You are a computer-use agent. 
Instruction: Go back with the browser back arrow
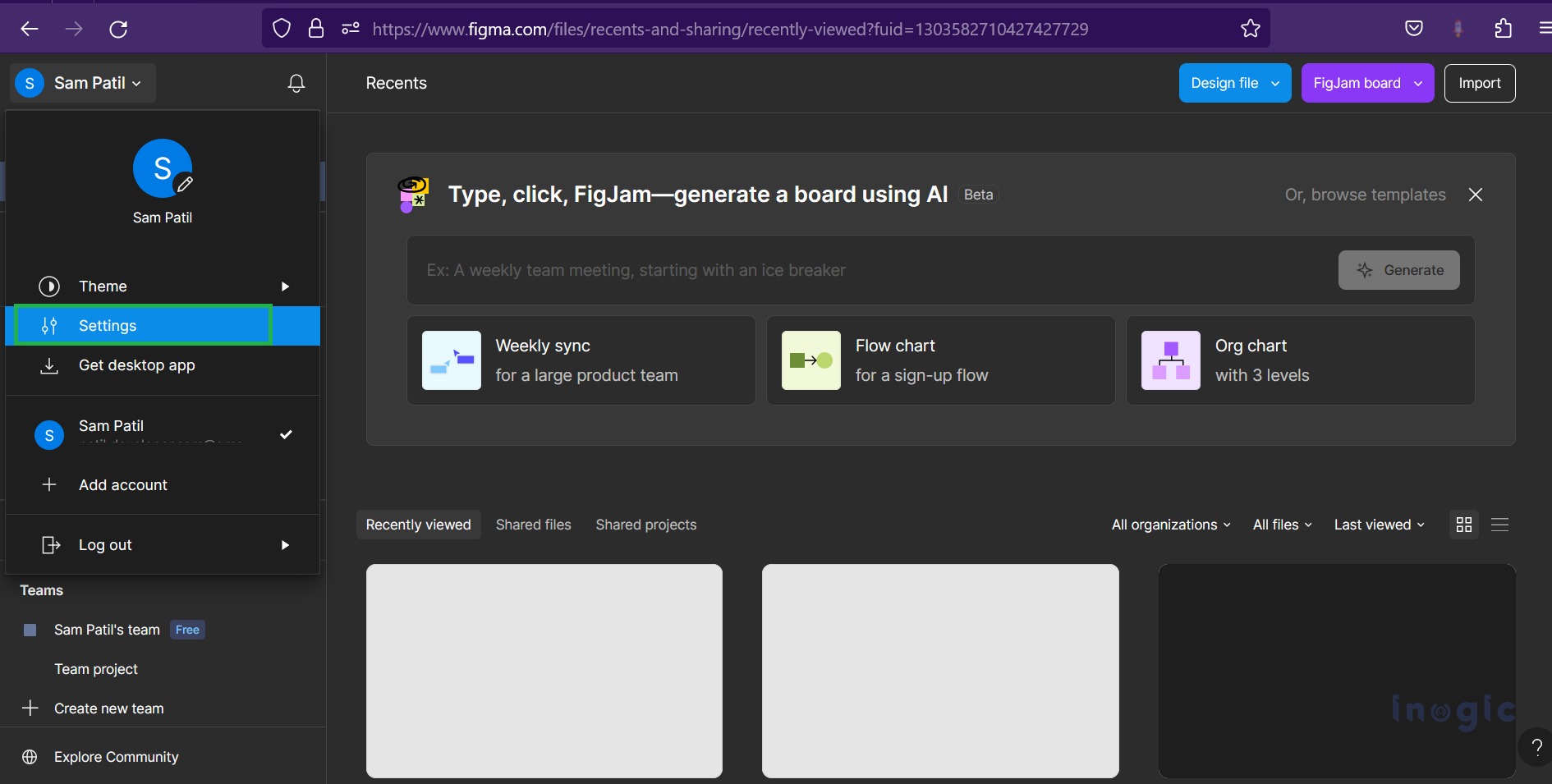coord(30,30)
